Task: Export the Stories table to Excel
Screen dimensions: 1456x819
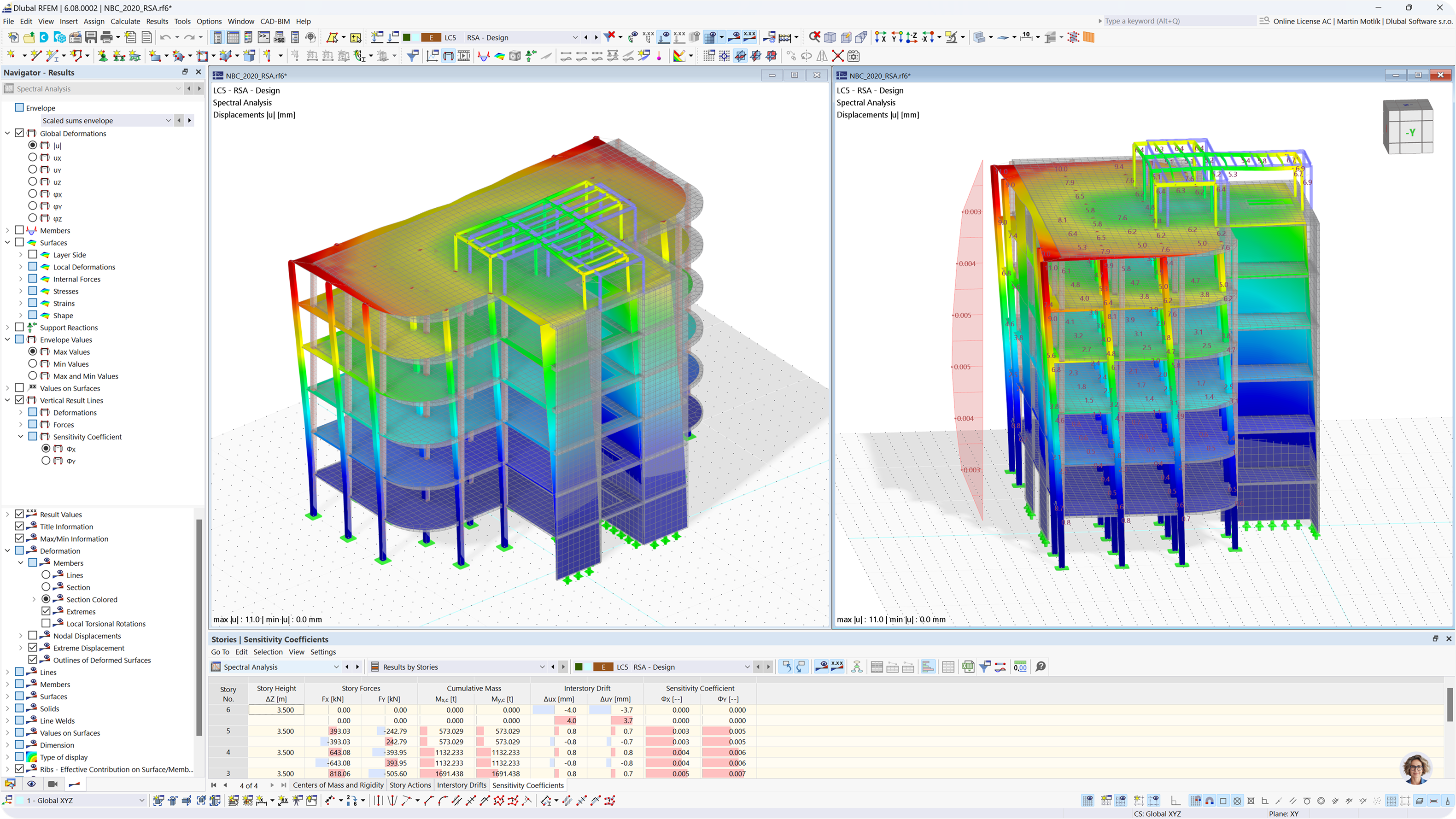Action: (969, 667)
